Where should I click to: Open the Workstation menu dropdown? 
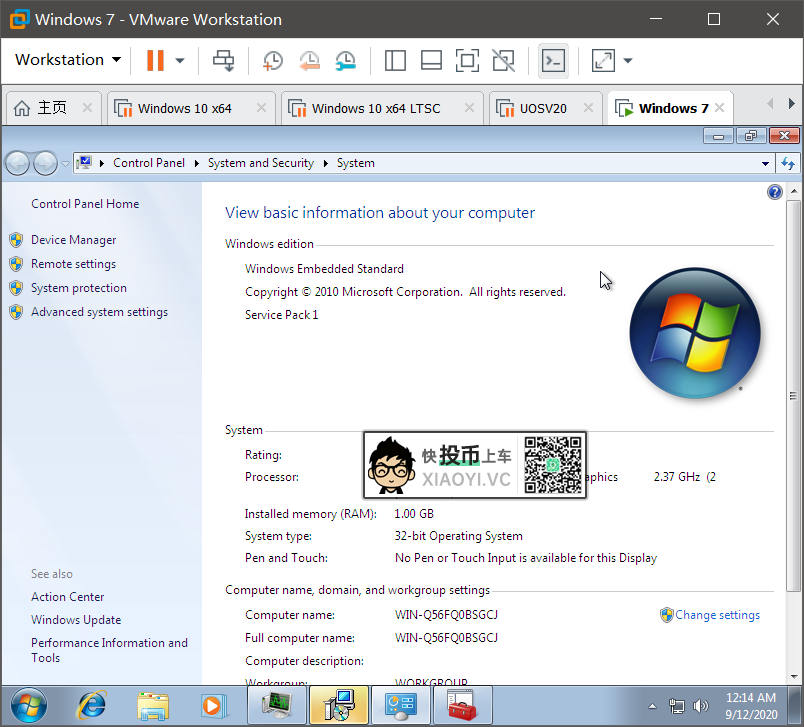(x=68, y=60)
